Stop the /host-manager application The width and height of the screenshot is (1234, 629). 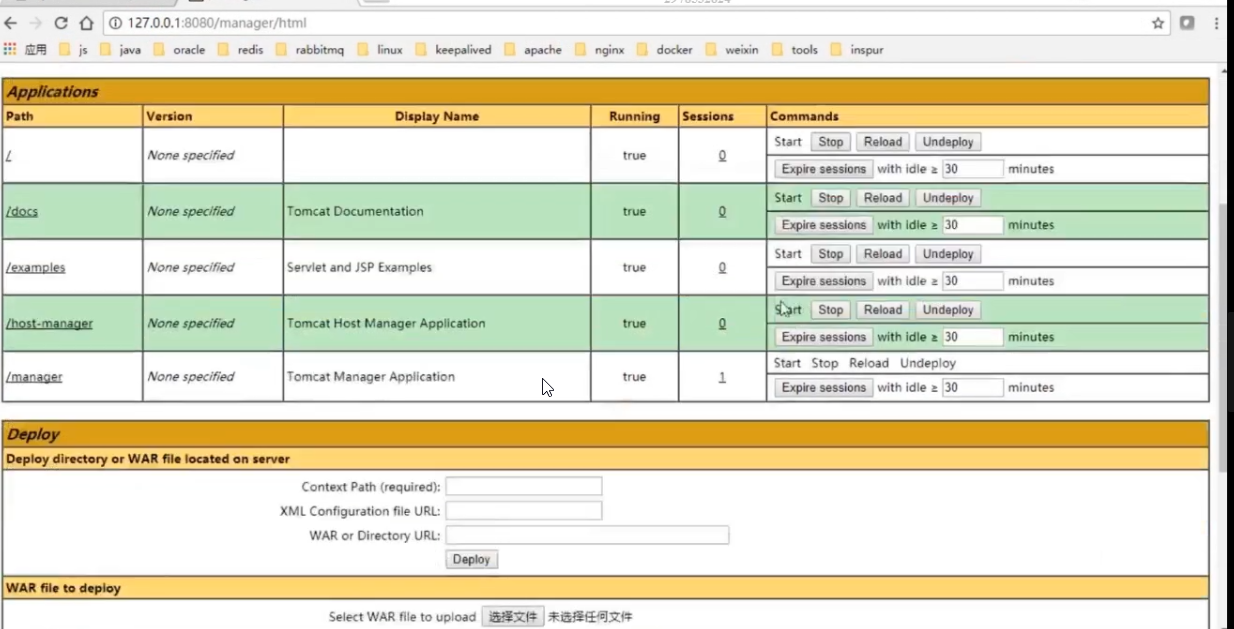[x=831, y=310]
